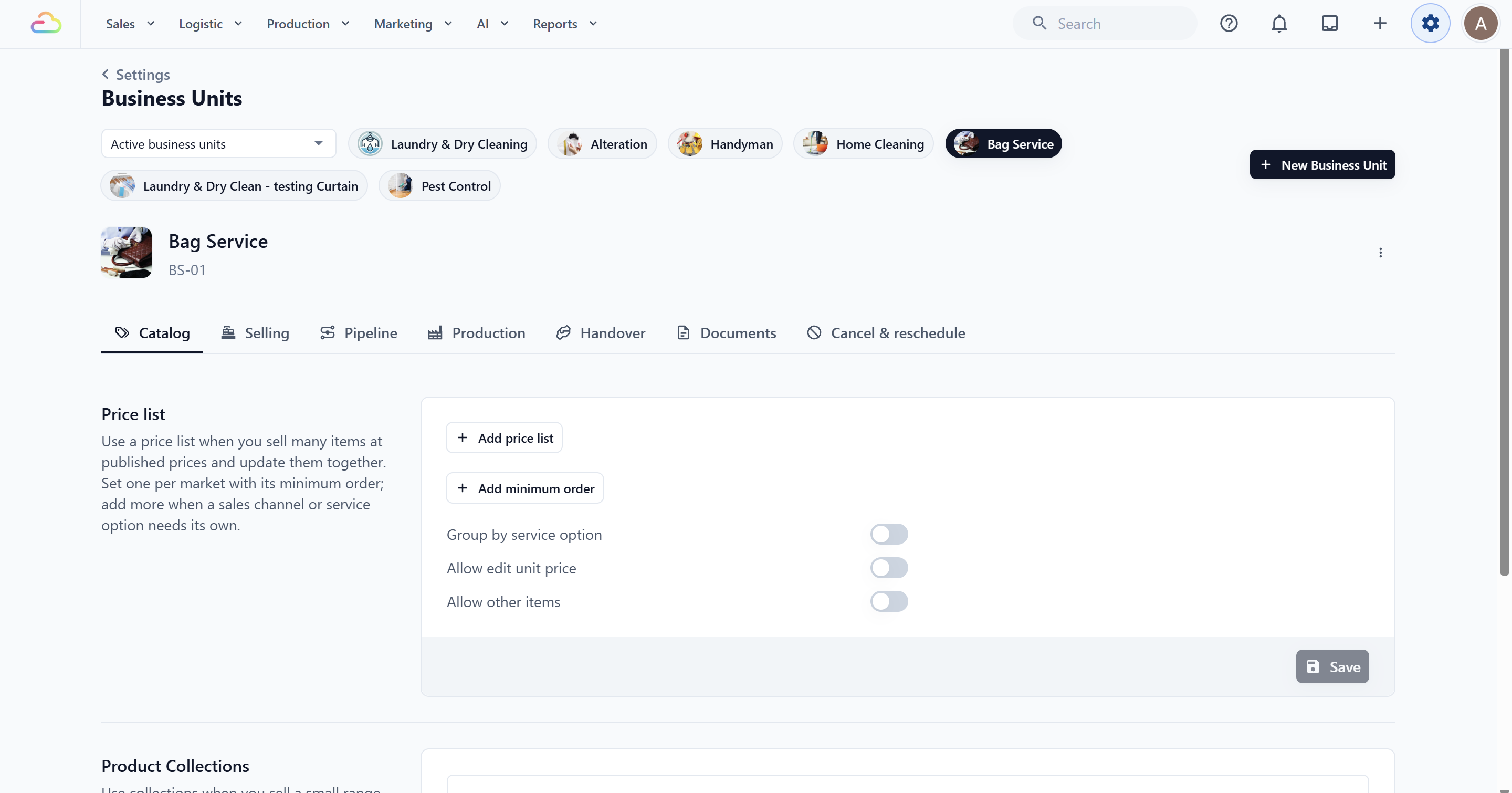Select the Bag Service chip
This screenshot has height=793, width=1512.
(x=1004, y=144)
